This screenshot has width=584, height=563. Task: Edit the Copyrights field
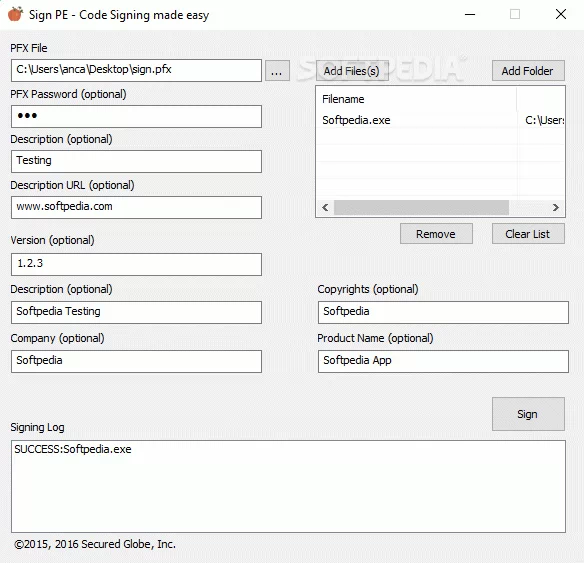click(443, 312)
